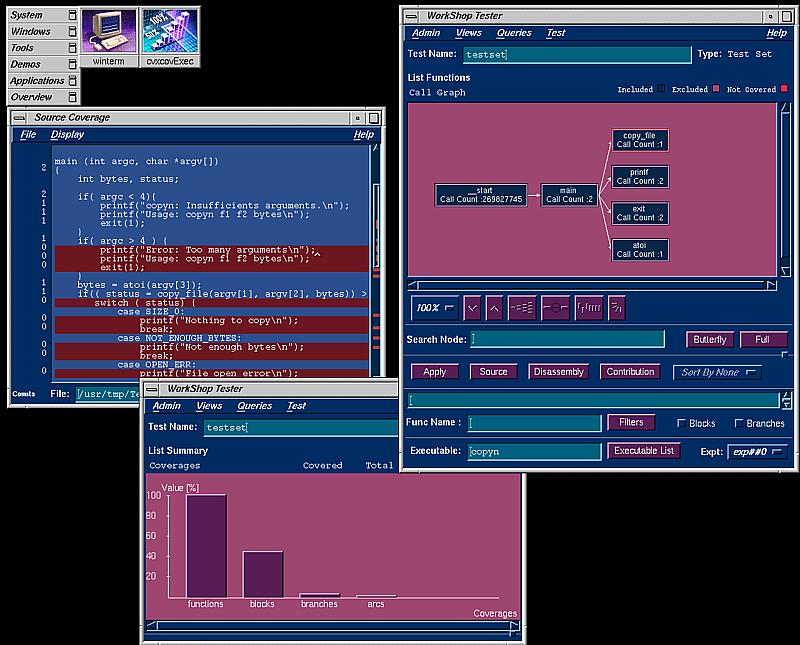The width and height of the screenshot is (800, 645).
Task: Click the Search Node input field
Action: 567,340
